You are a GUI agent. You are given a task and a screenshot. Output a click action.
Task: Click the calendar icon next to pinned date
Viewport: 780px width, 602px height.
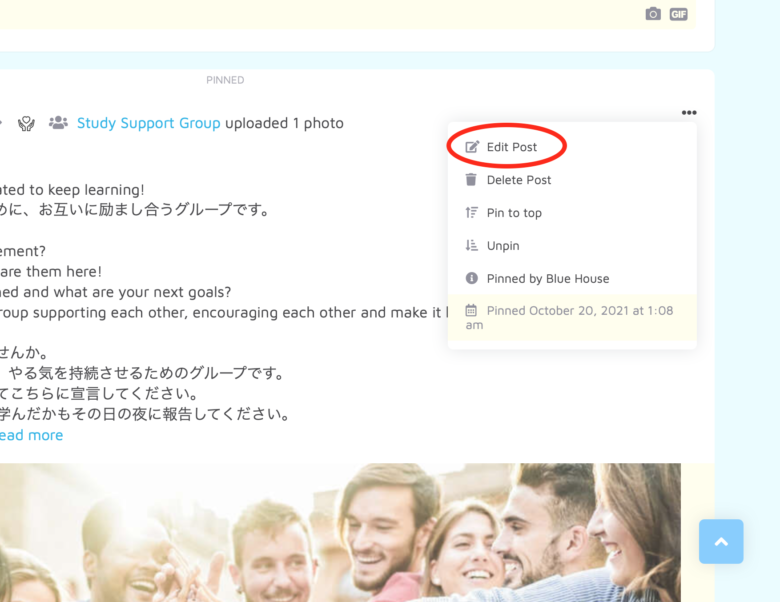(472, 311)
